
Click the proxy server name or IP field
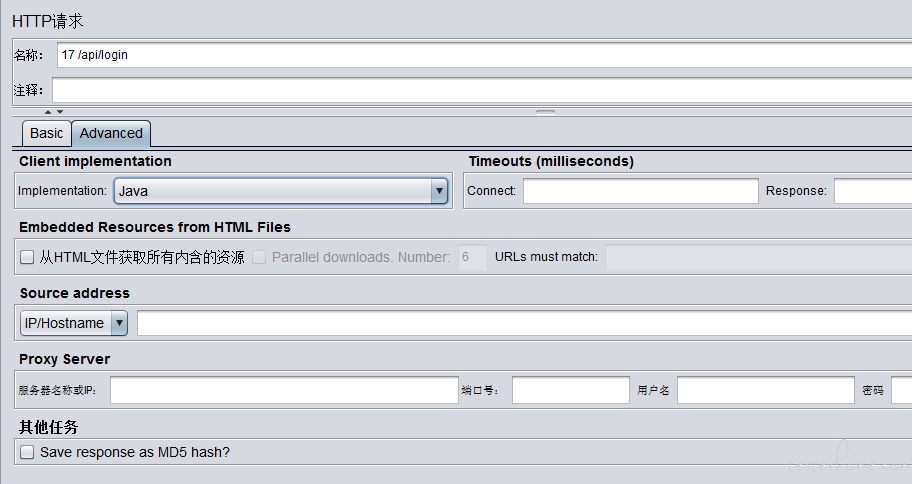283,391
